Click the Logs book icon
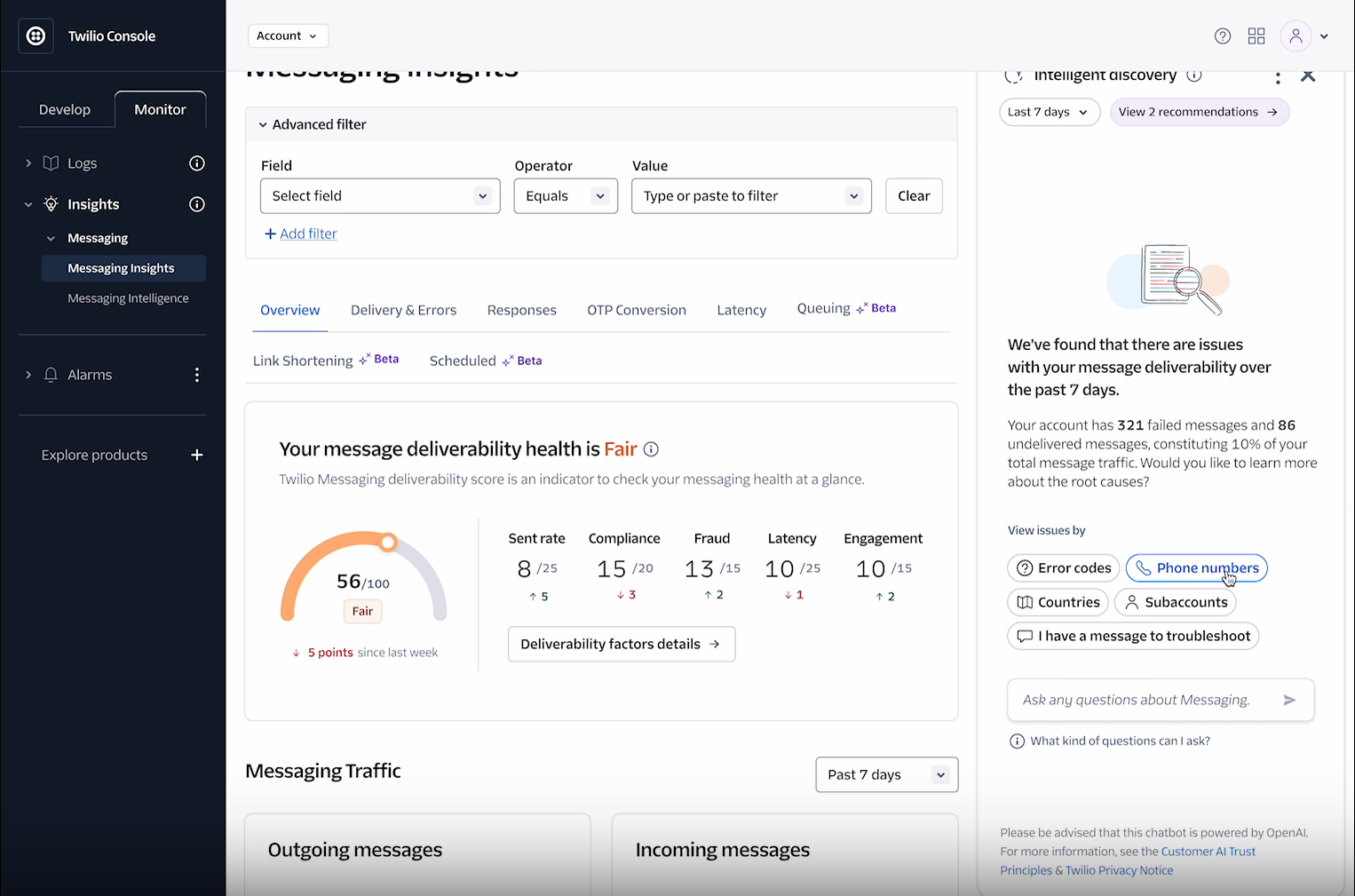Screen dimensions: 1355x896 52,163
